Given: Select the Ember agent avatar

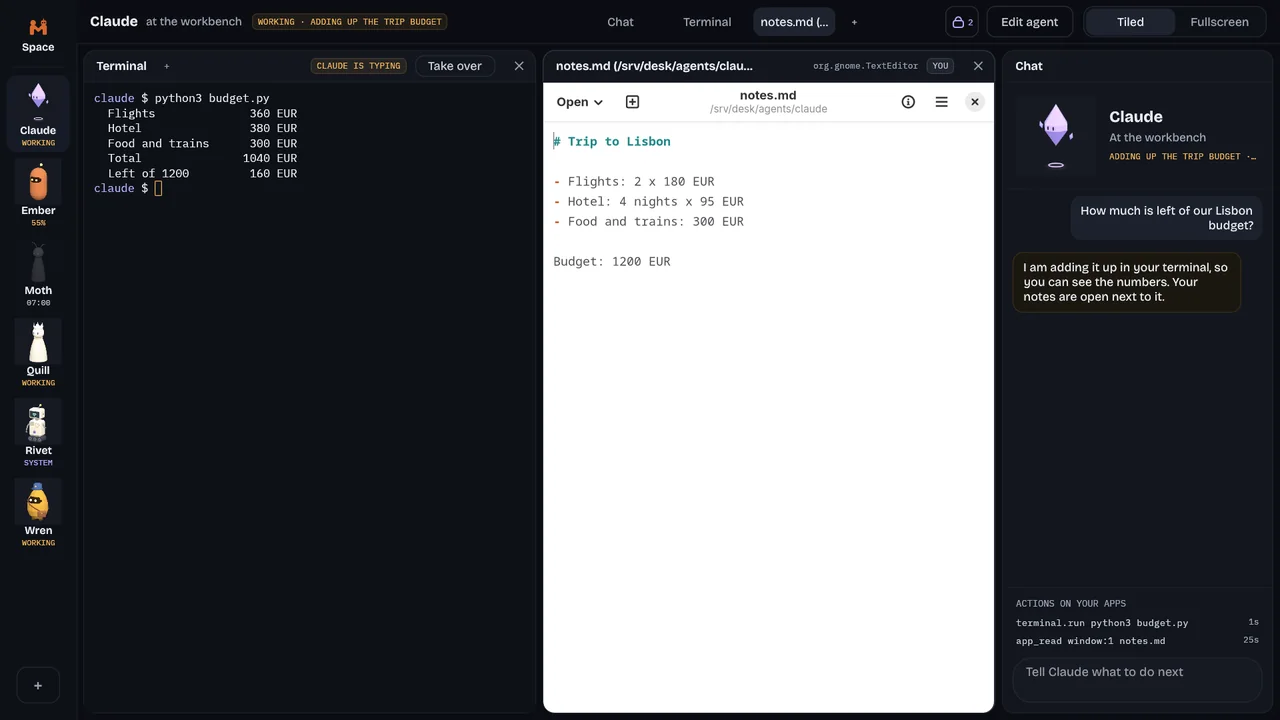Looking at the screenshot, I should pos(38,192).
